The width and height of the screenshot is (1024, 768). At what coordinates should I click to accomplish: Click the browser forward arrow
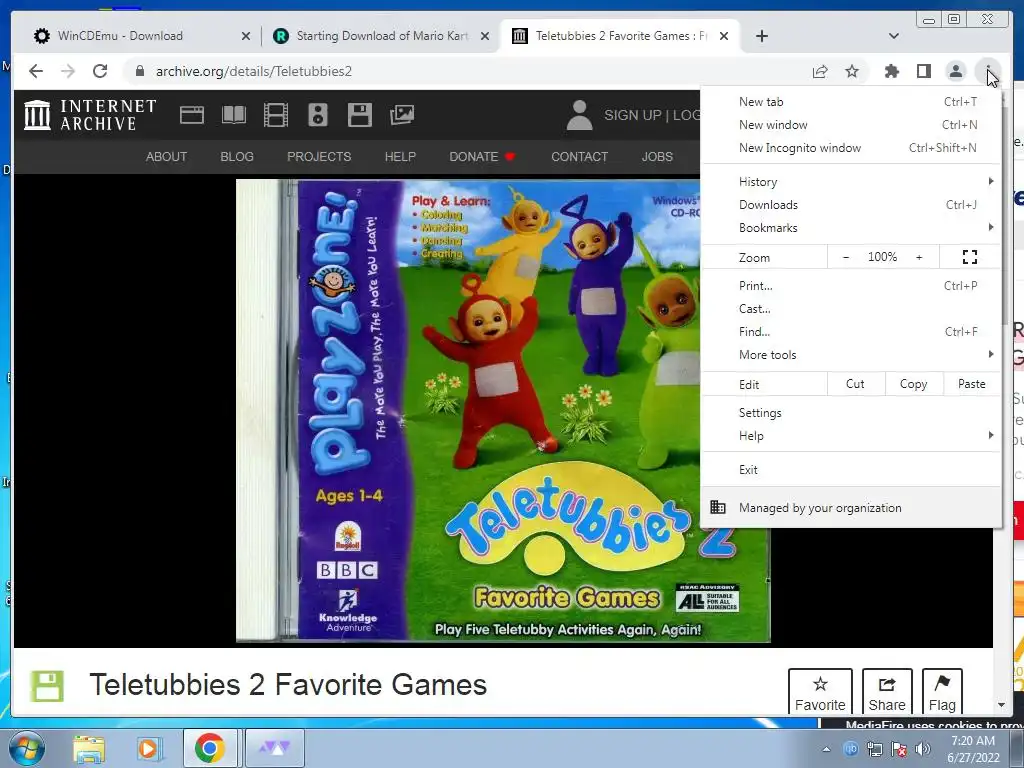[68, 71]
